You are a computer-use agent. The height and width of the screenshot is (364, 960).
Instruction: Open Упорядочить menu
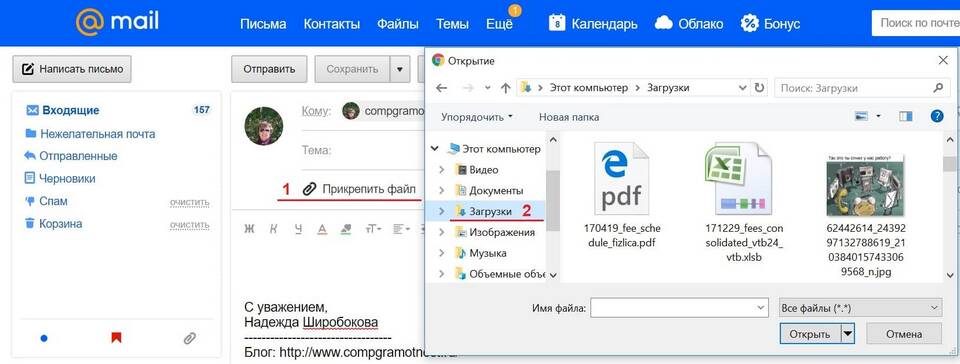[477, 117]
